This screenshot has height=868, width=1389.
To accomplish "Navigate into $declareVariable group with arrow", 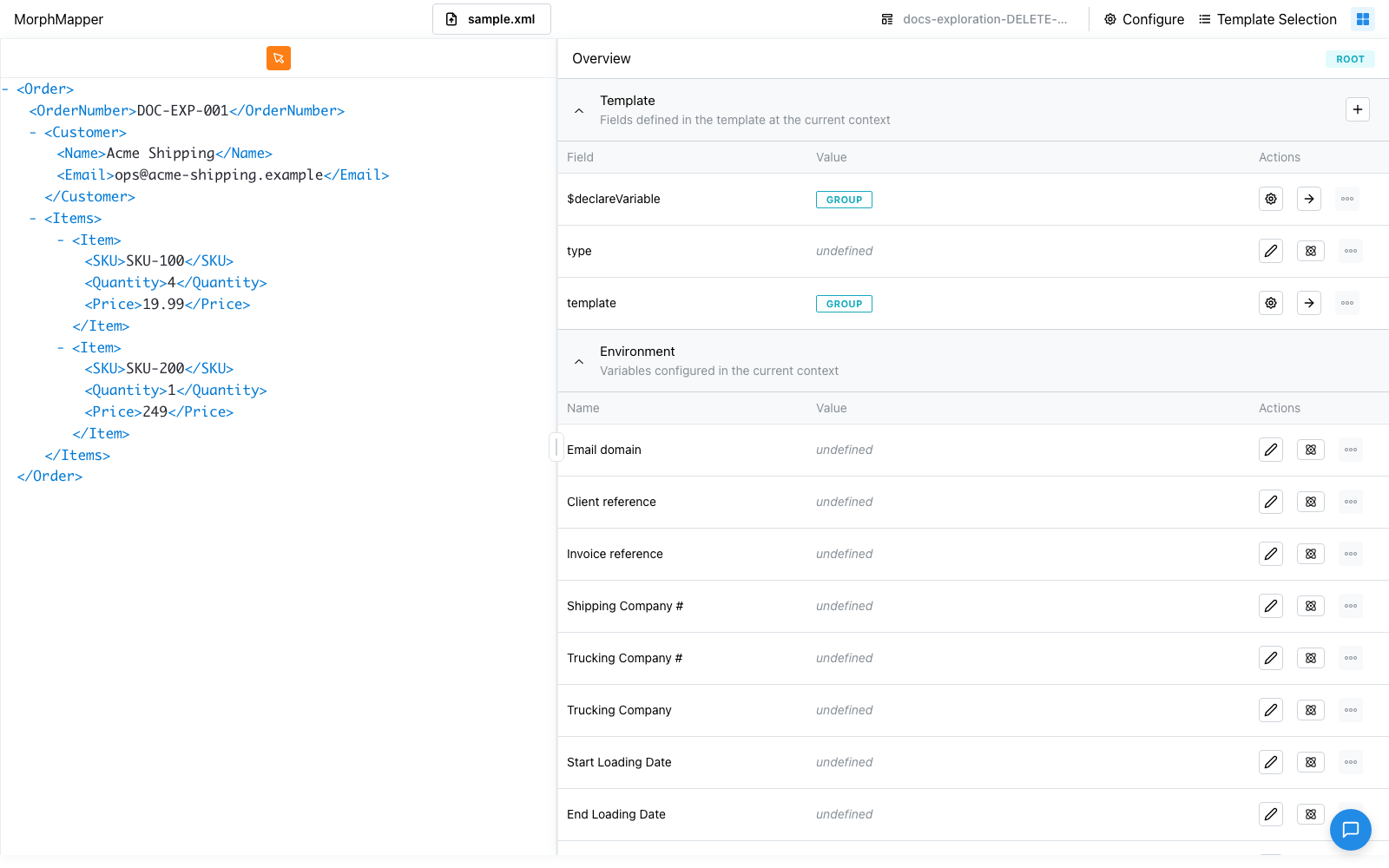I will click(1309, 199).
